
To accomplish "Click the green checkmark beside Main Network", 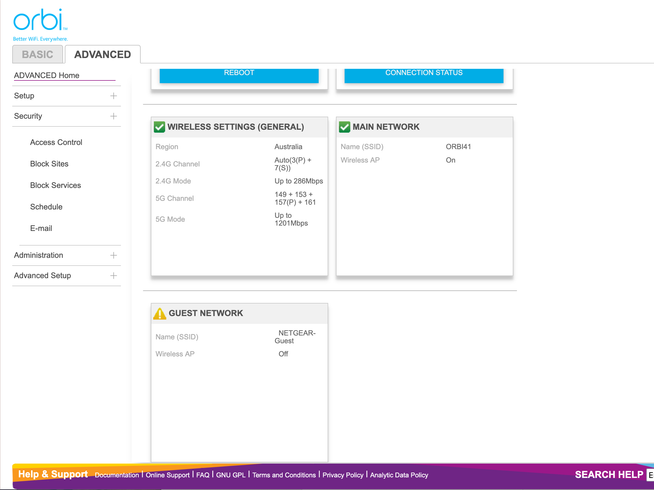I will (x=345, y=127).
